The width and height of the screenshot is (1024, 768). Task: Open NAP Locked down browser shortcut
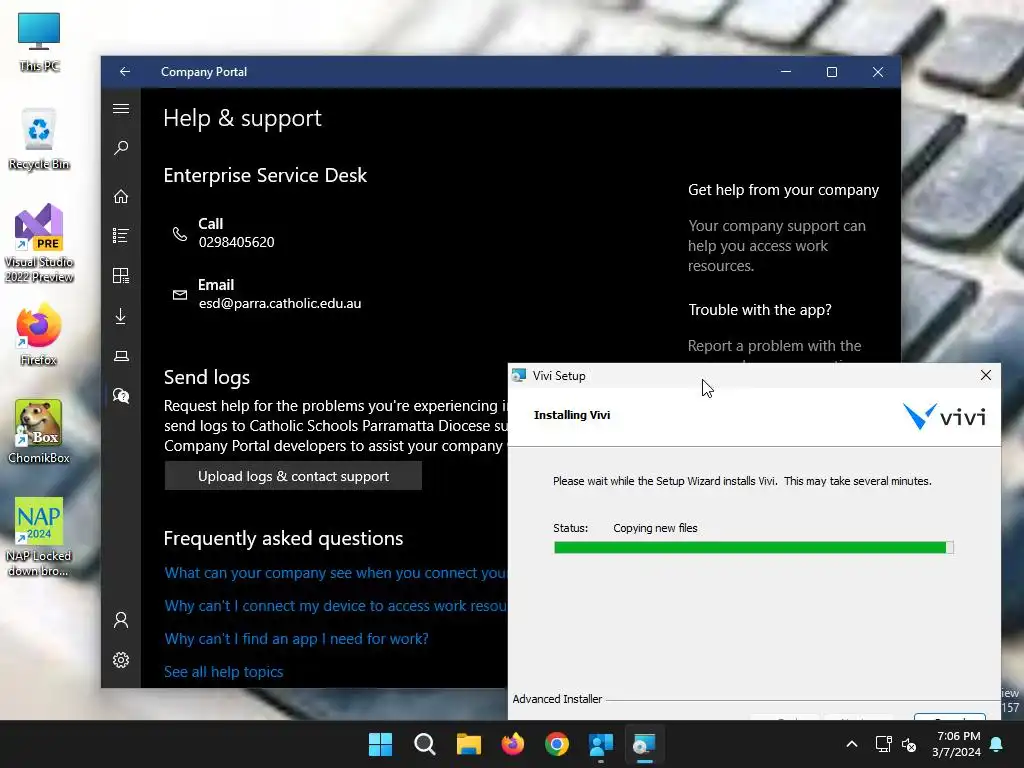click(39, 537)
